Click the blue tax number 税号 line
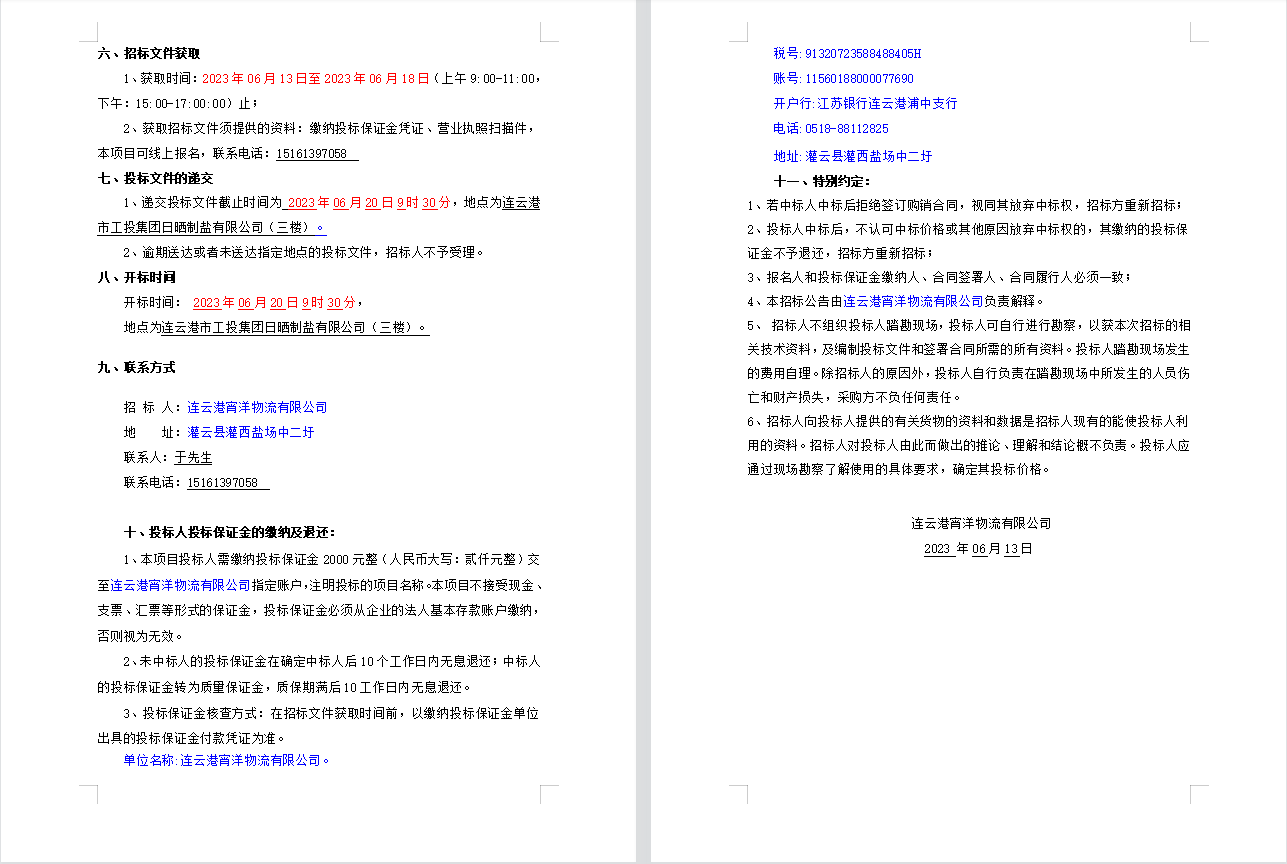 click(847, 53)
